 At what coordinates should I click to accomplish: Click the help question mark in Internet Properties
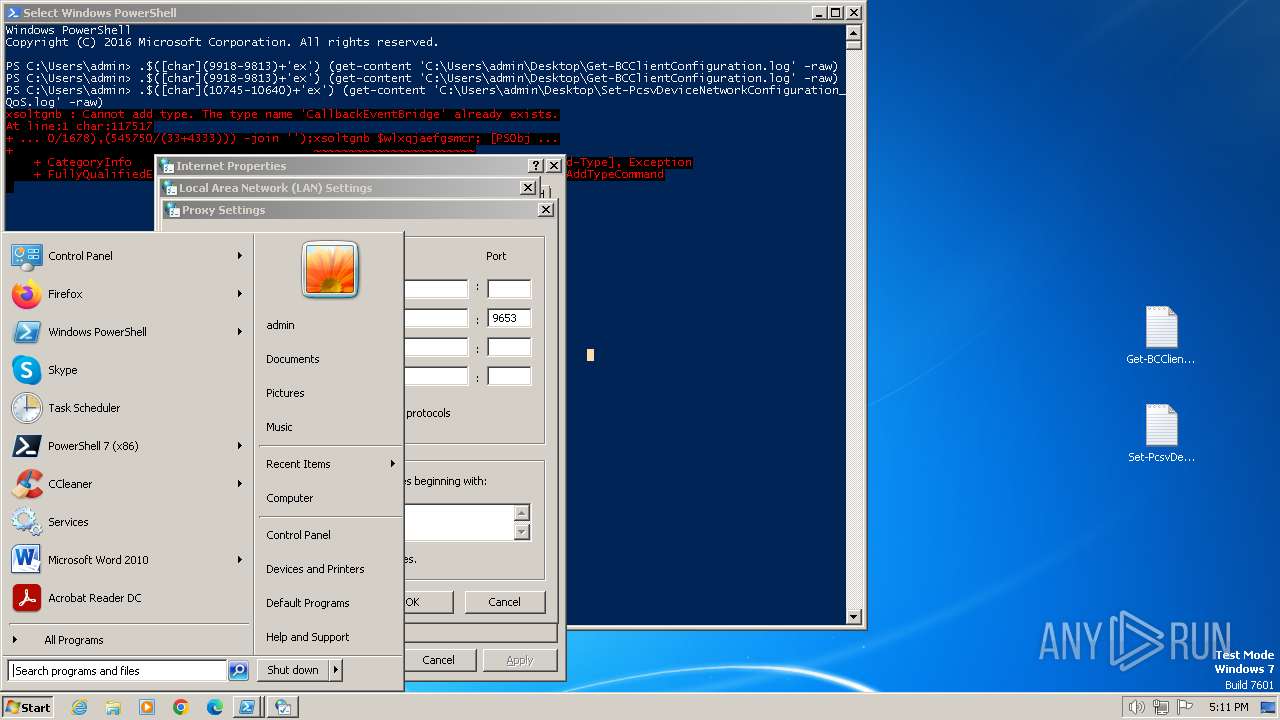535,166
